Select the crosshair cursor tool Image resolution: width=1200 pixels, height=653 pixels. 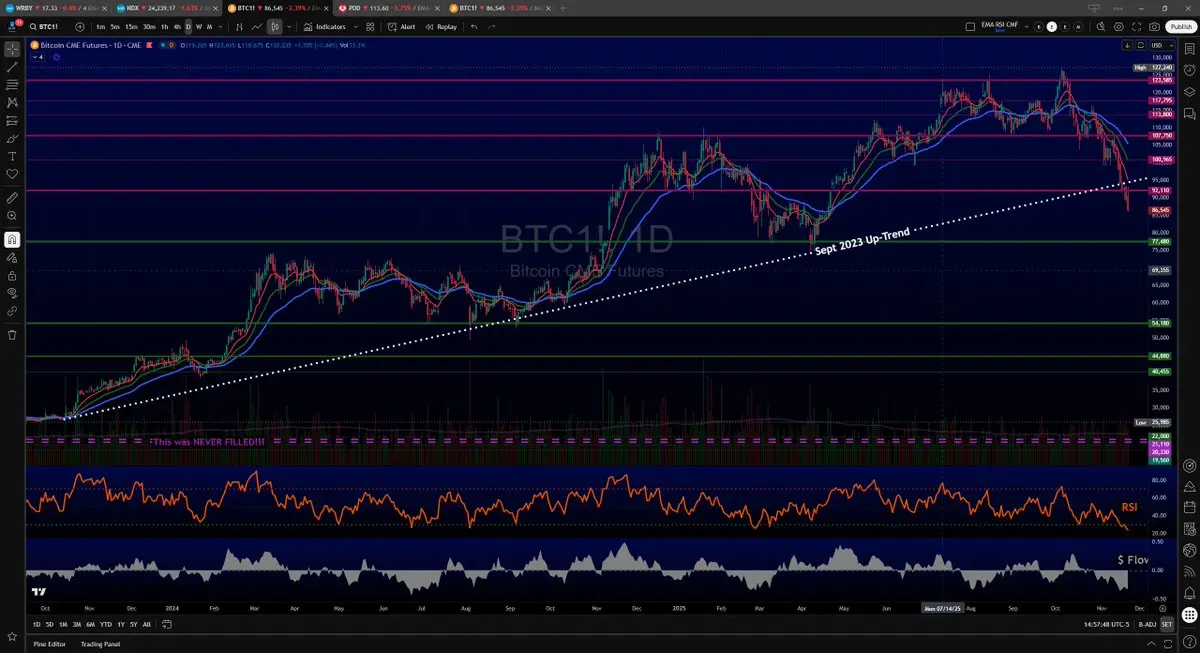[x=12, y=48]
